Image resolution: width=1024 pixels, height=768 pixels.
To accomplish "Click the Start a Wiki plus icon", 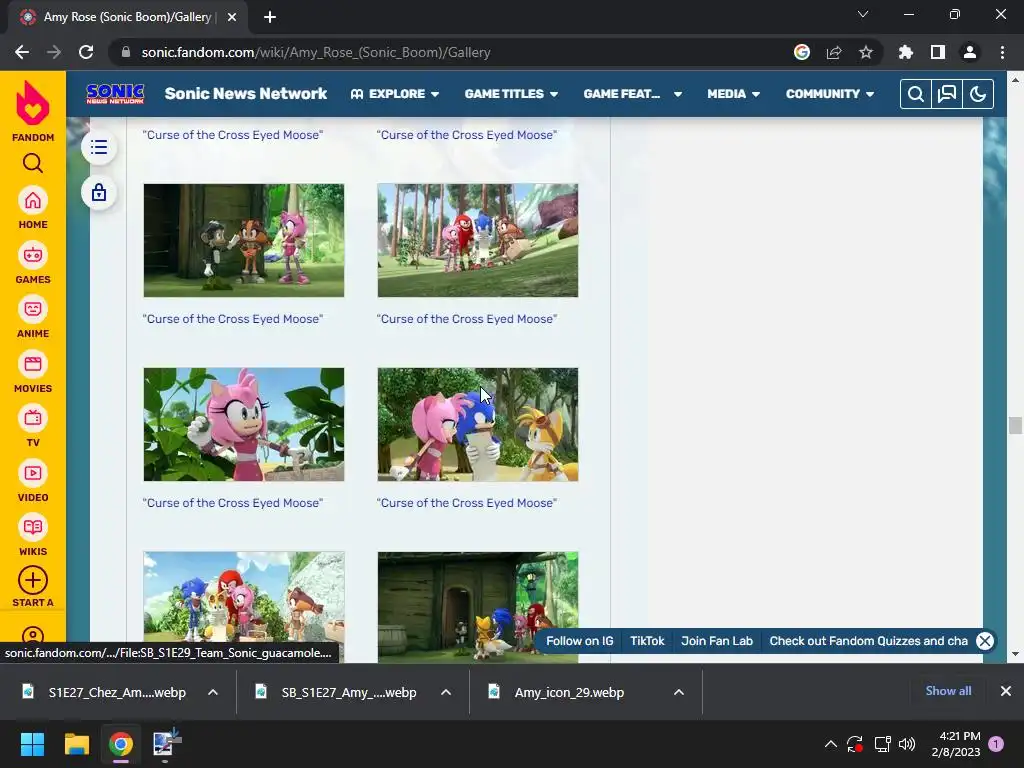I will pyautogui.click(x=33, y=580).
